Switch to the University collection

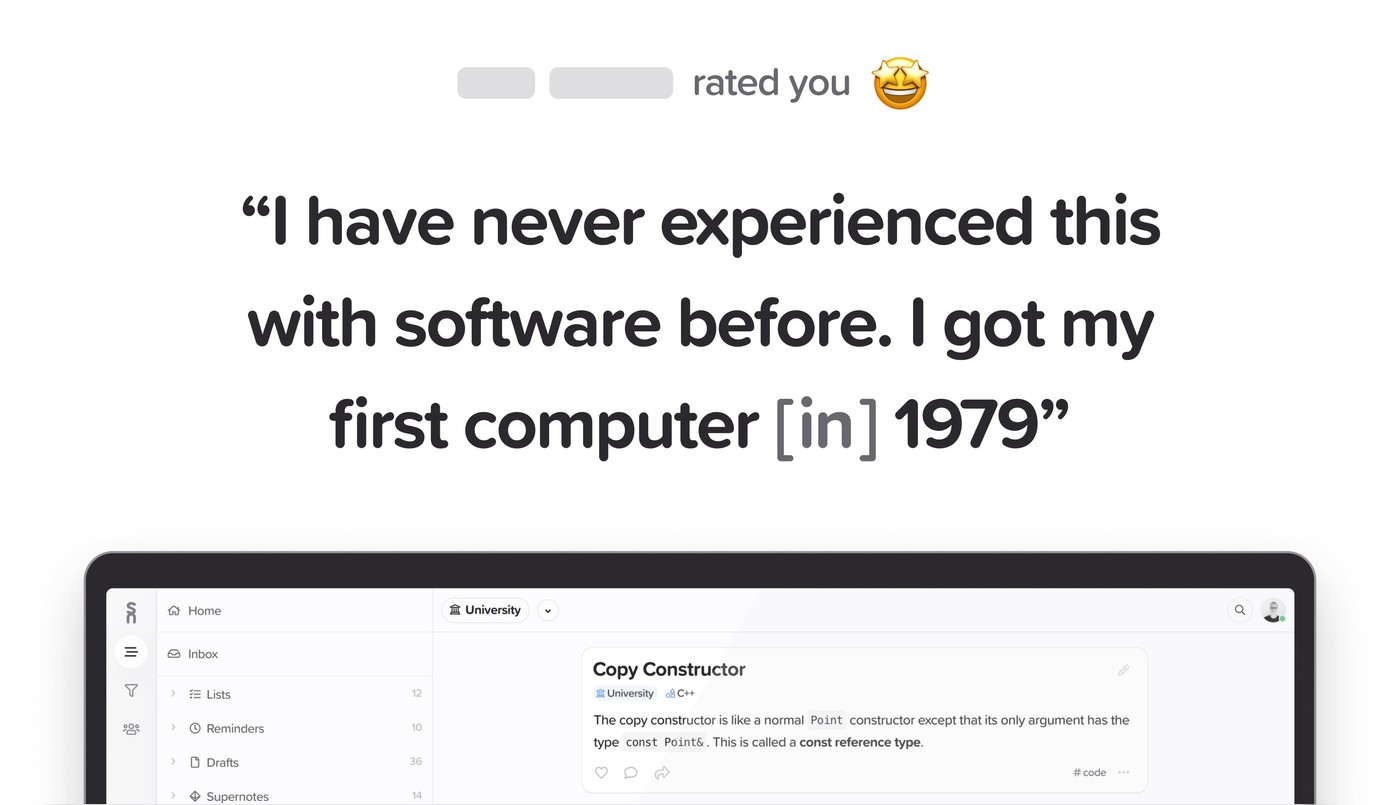click(x=484, y=609)
